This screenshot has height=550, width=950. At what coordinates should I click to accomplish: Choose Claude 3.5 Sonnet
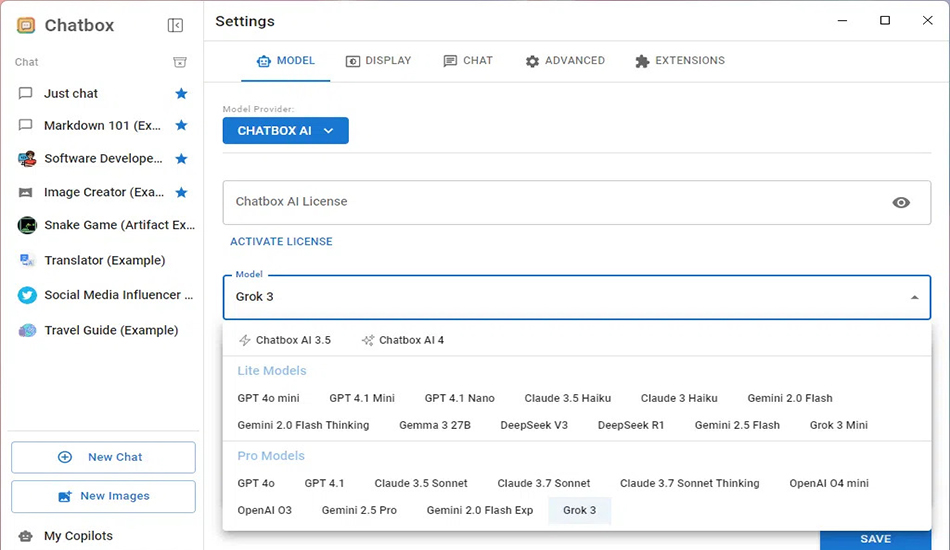tap(421, 483)
